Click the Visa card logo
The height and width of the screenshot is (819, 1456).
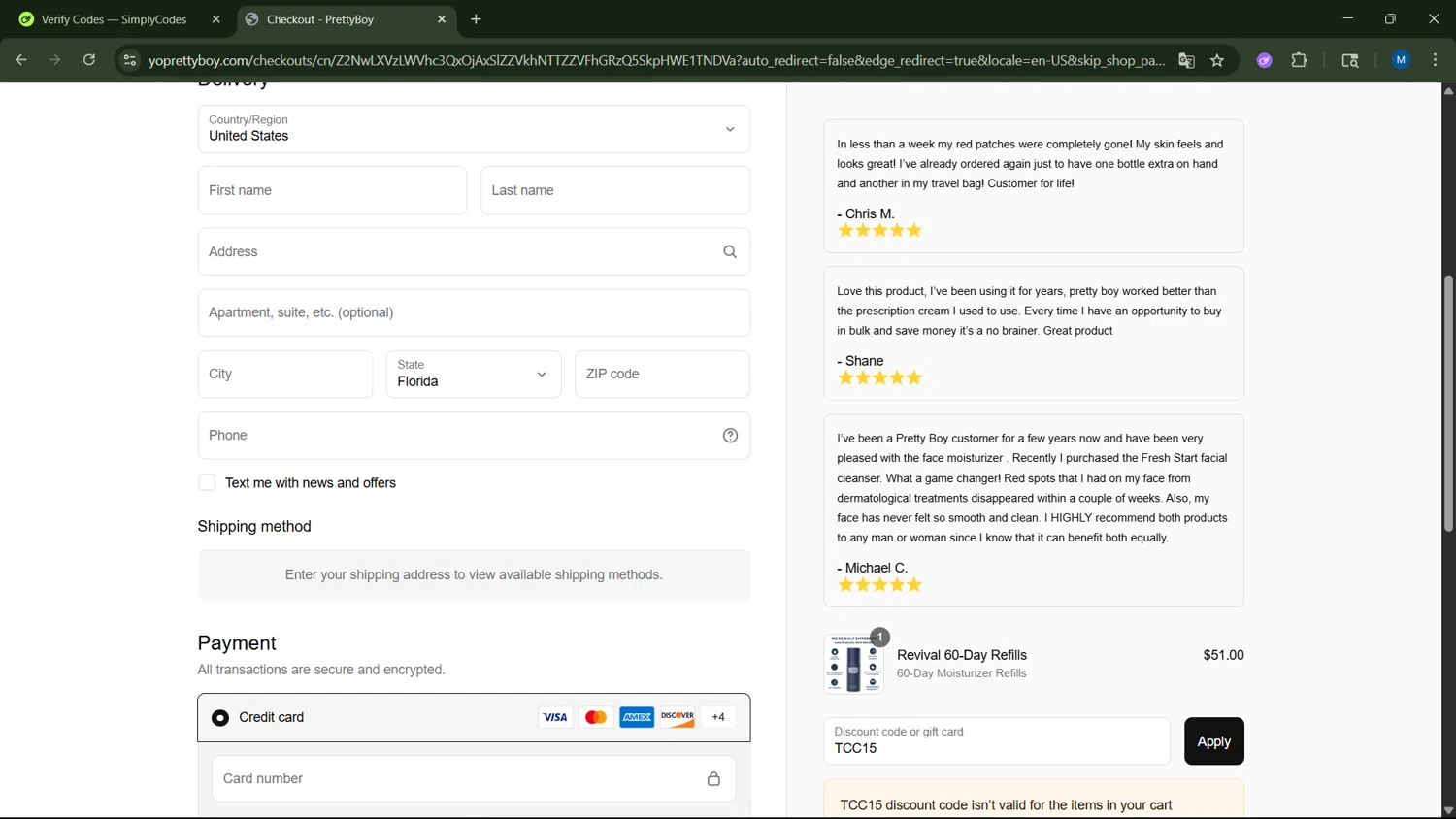coord(555,717)
